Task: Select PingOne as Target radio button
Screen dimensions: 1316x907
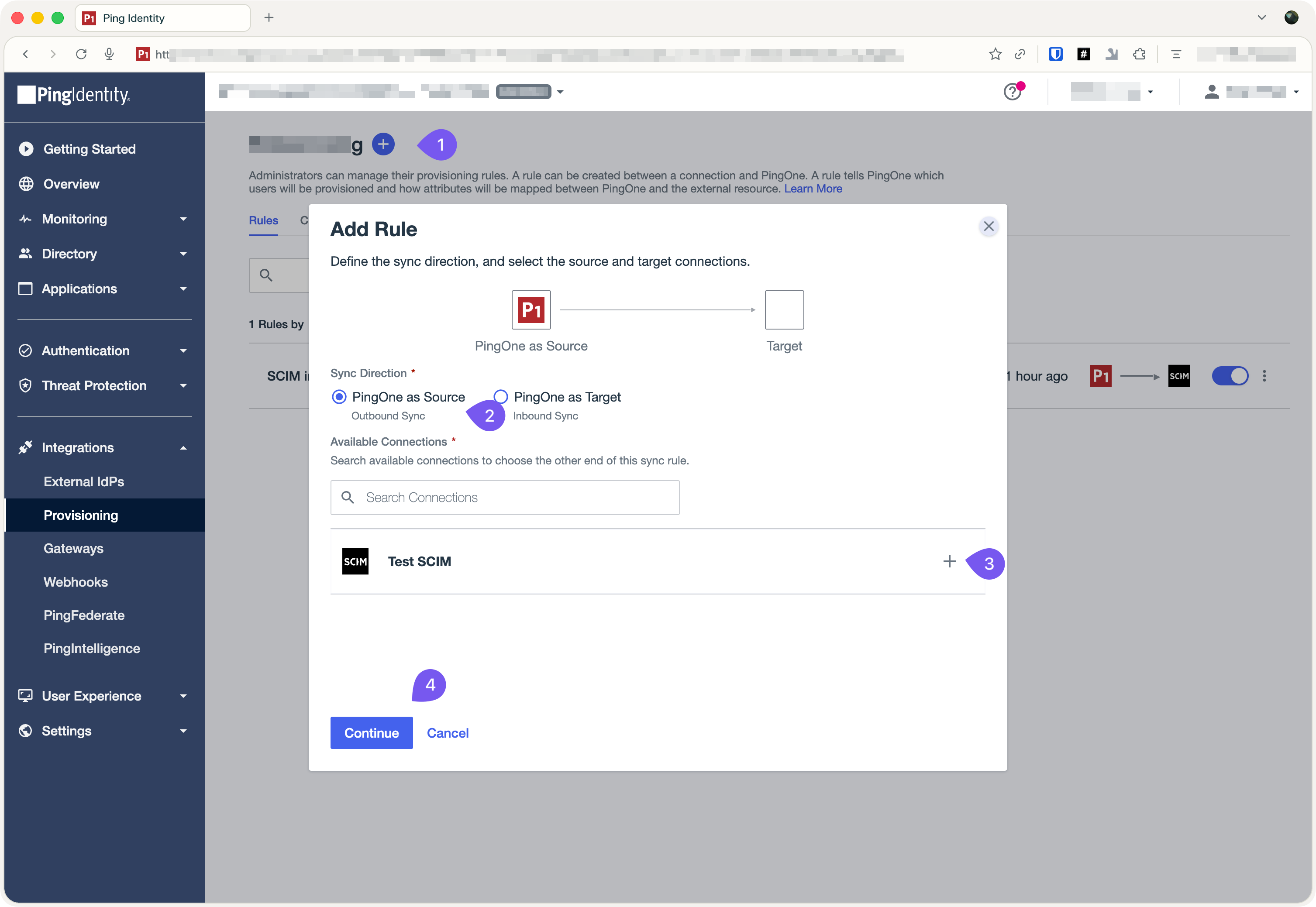Action: click(x=500, y=397)
